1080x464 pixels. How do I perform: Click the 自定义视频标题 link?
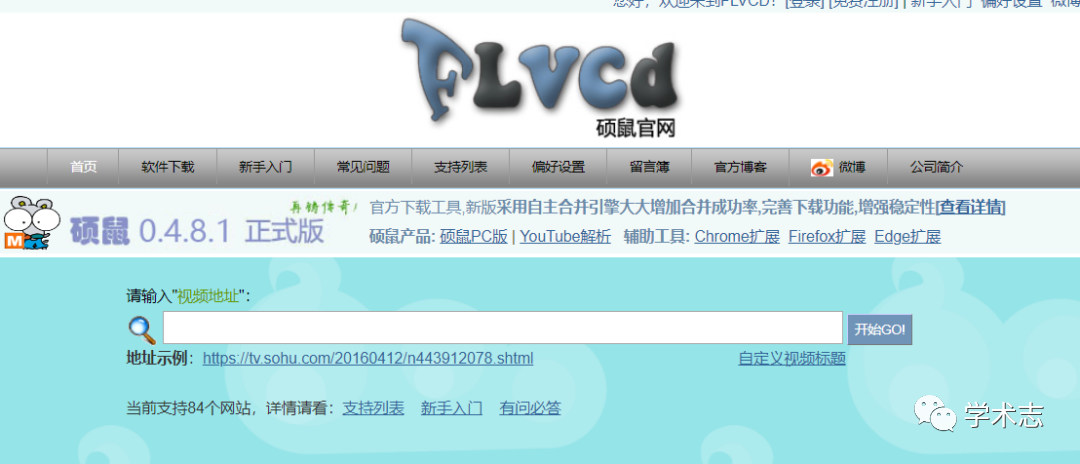(x=792, y=359)
